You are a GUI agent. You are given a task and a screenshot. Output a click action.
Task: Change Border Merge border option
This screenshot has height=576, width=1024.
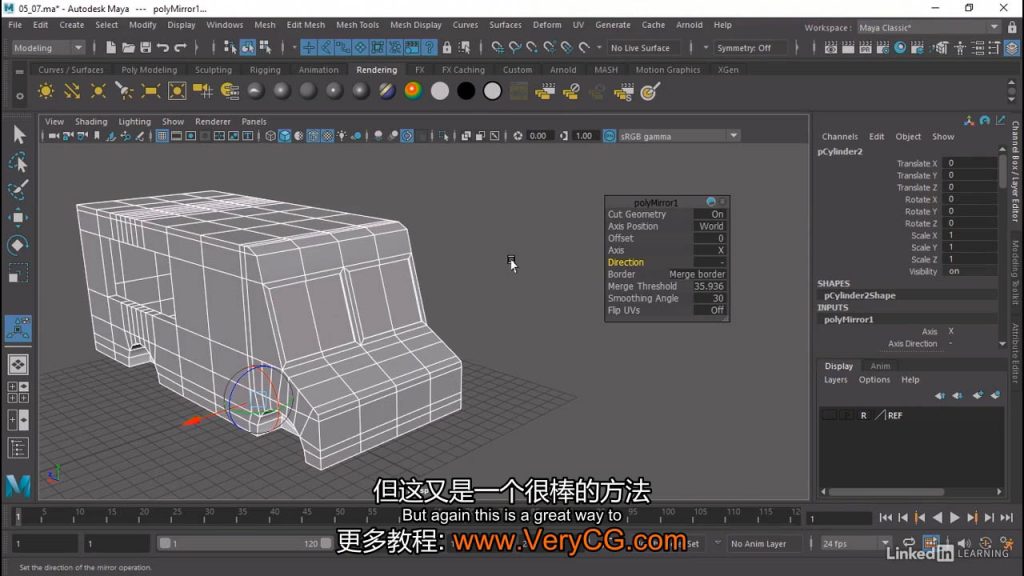(696, 274)
